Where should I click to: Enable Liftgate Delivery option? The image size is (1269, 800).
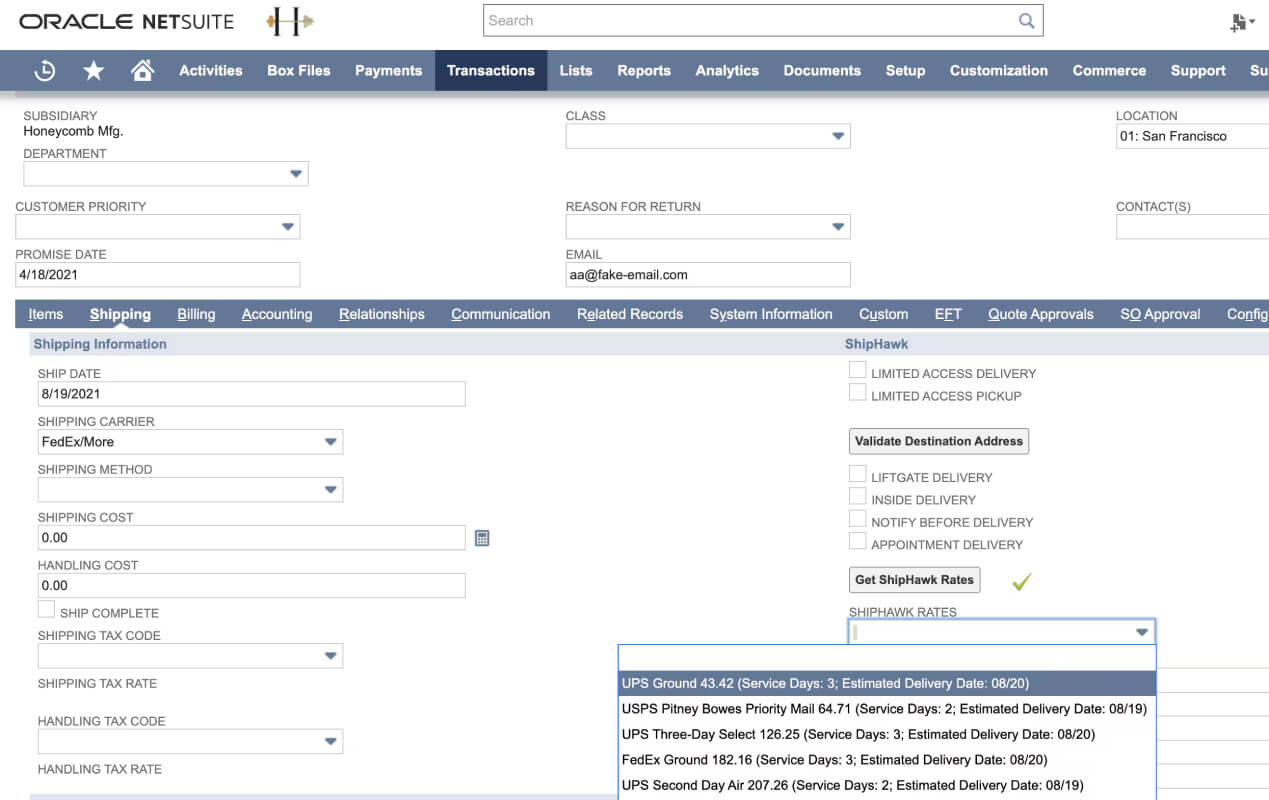tap(857, 474)
